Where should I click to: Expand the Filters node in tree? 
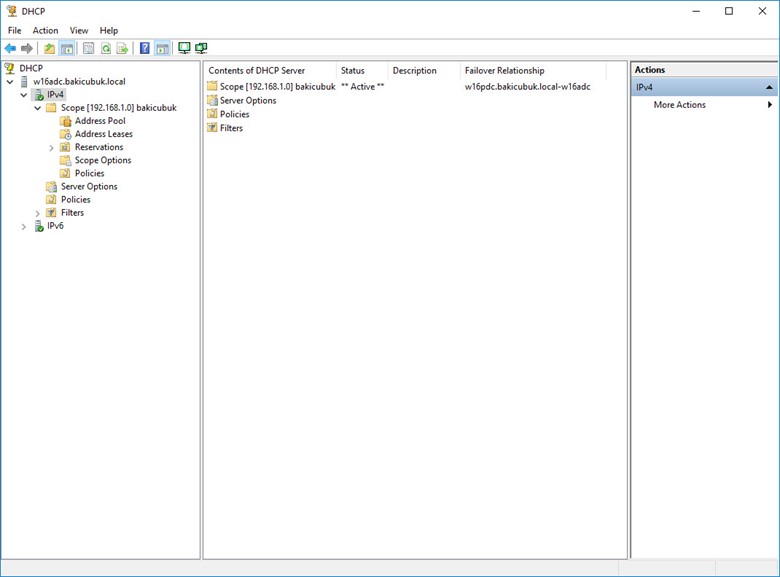coord(38,213)
